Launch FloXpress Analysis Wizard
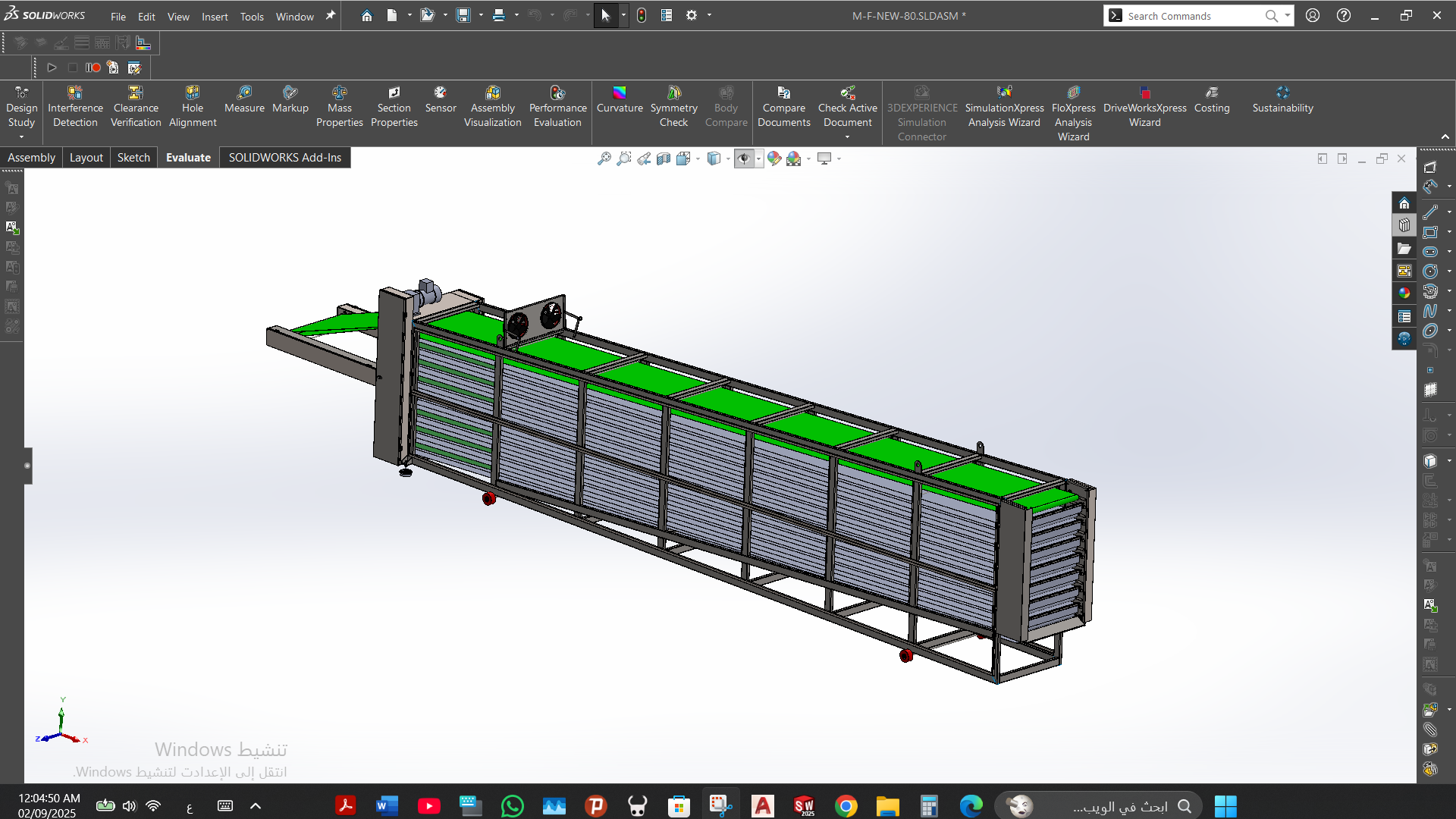The image size is (1456, 819). point(1073,113)
